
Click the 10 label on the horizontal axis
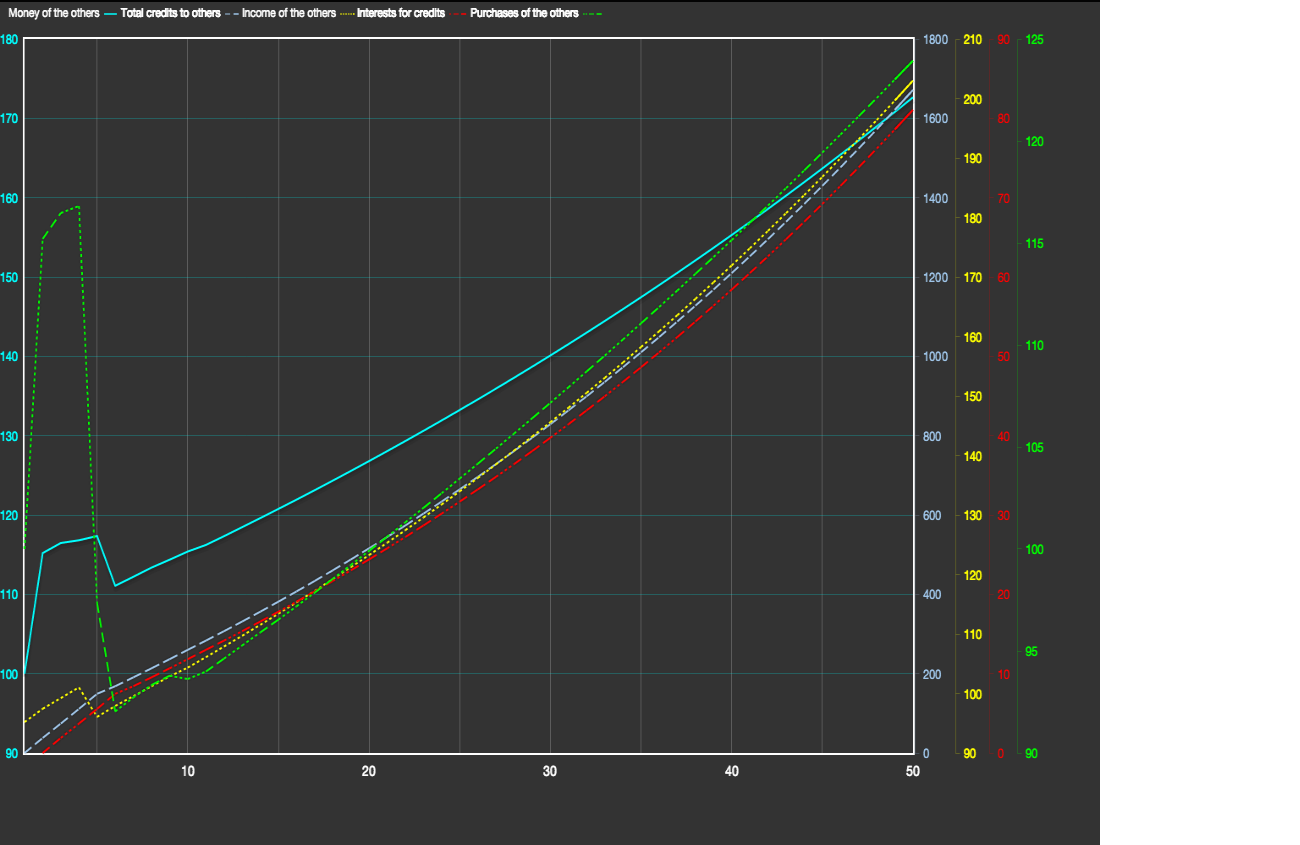click(187, 771)
